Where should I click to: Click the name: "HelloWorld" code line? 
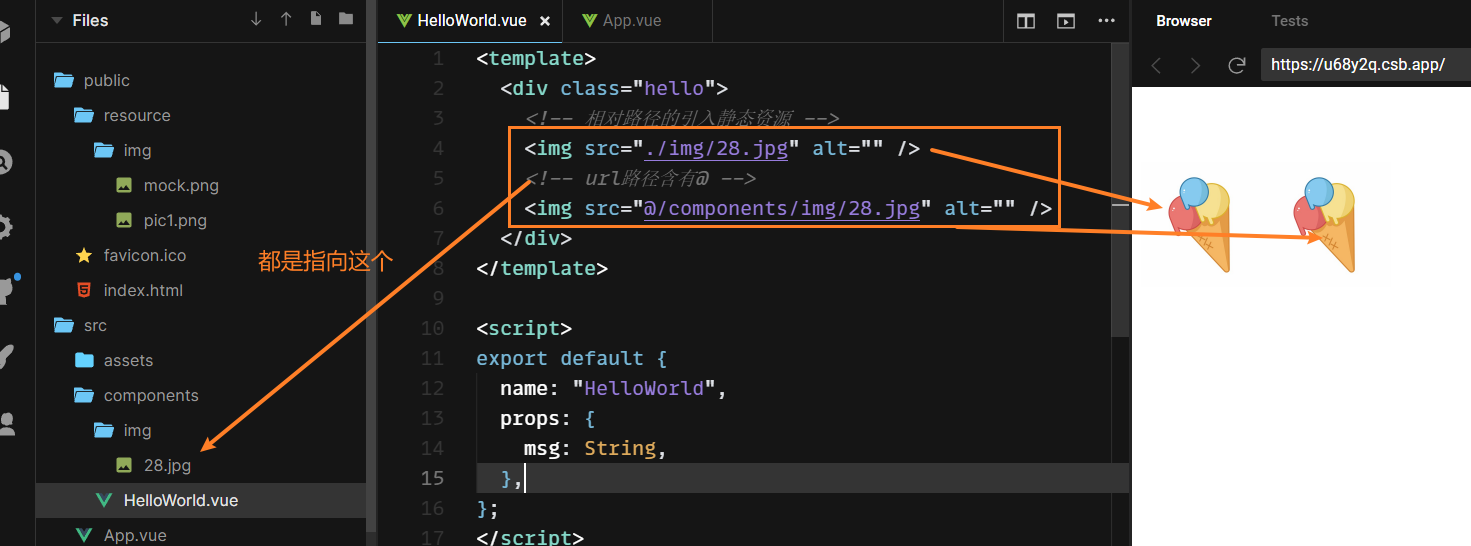pos(613,388)
